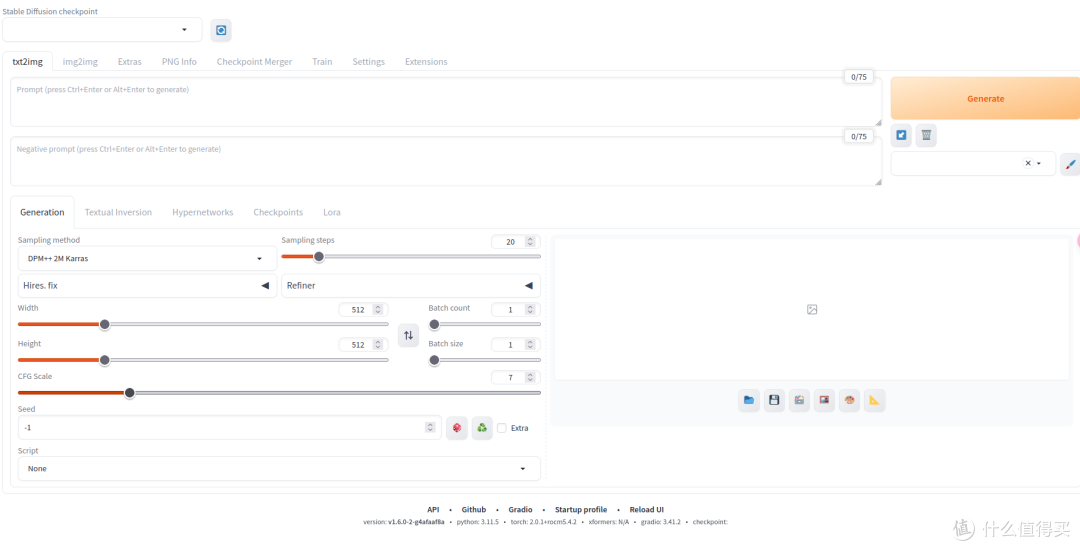The width and height of the screenshot is (1080, 551).
Task: Enable the Extra seed checkbox
Action: tap(502, 428)
